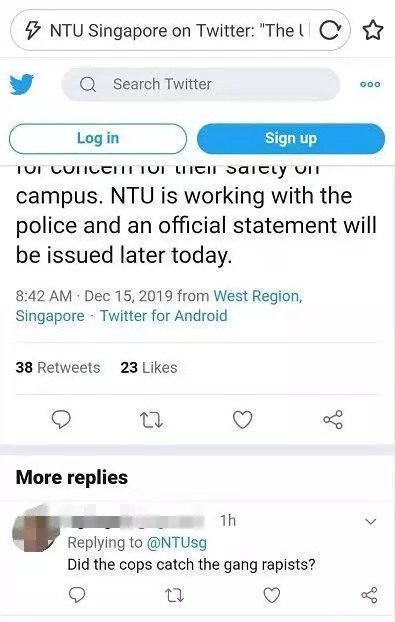Click the Twitter bird logo
This screenshot has width=395, height=622.
pos(22,84)
